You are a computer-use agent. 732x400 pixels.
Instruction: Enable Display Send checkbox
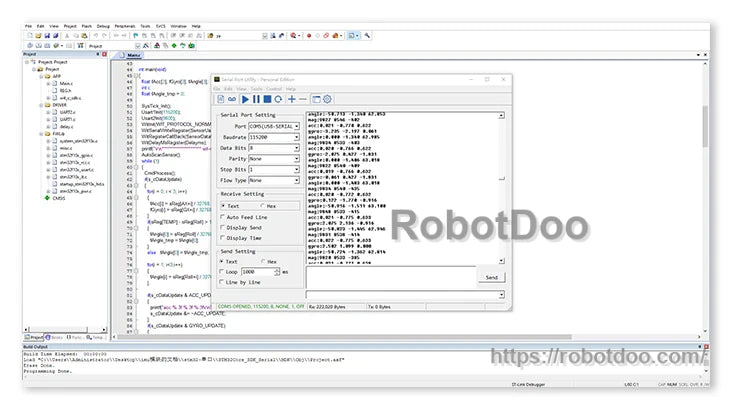[x=222, y=227]
